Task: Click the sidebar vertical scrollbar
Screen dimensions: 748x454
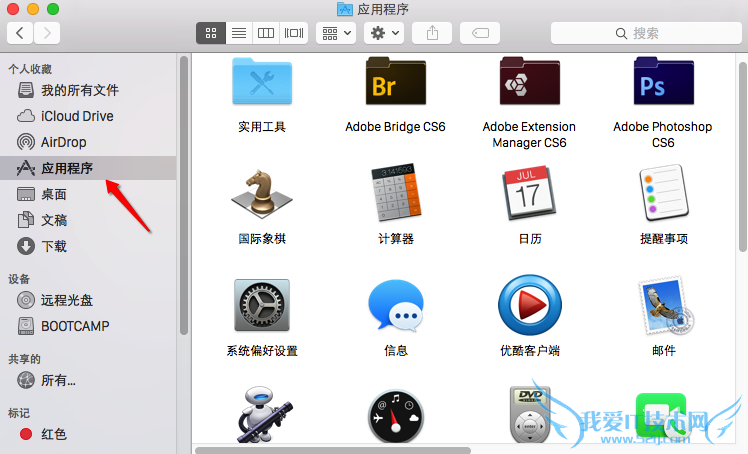Action: [x=184, y=196]
